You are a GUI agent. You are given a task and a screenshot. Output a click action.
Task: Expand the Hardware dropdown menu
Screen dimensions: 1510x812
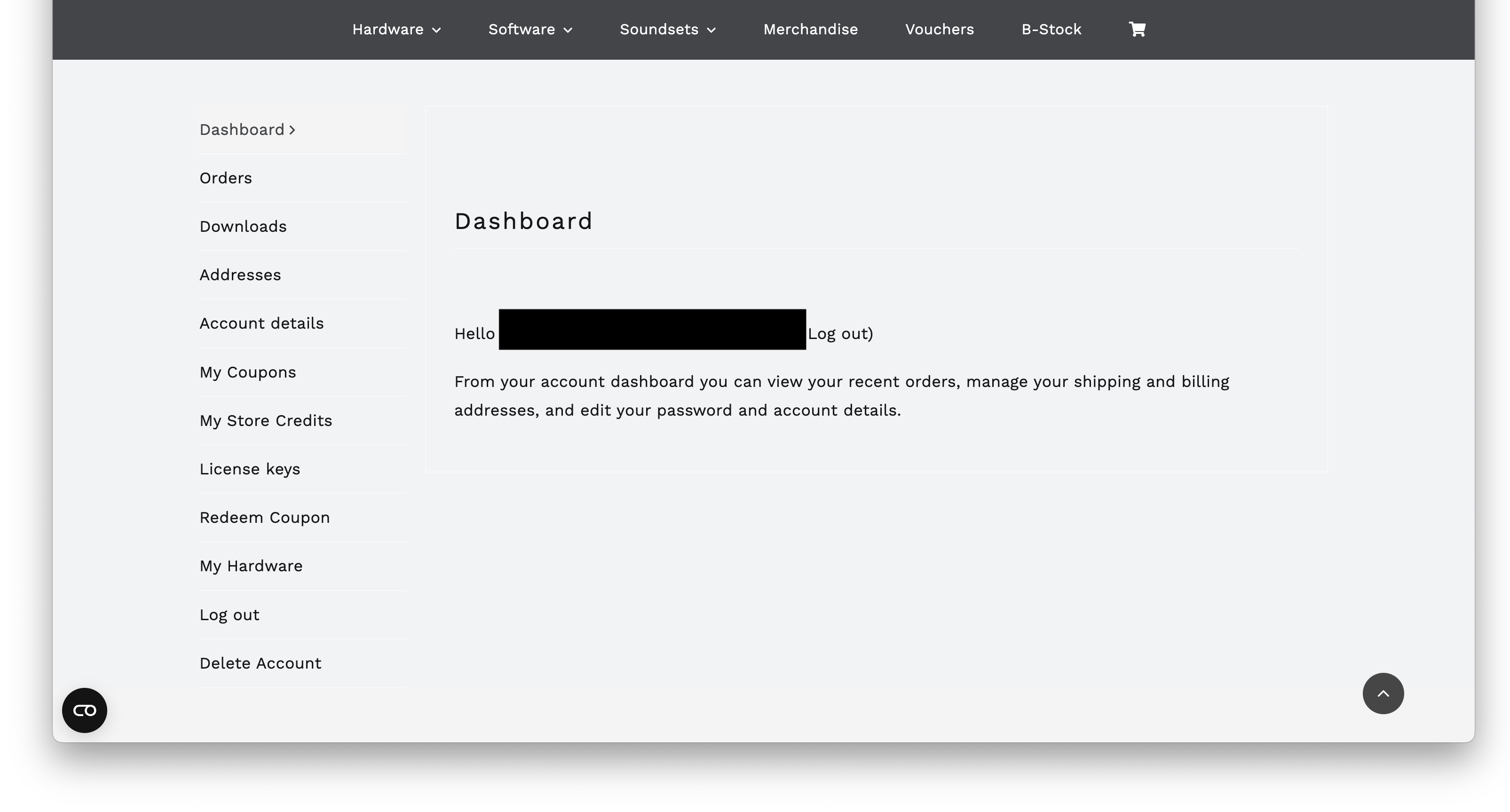(396, 29)
